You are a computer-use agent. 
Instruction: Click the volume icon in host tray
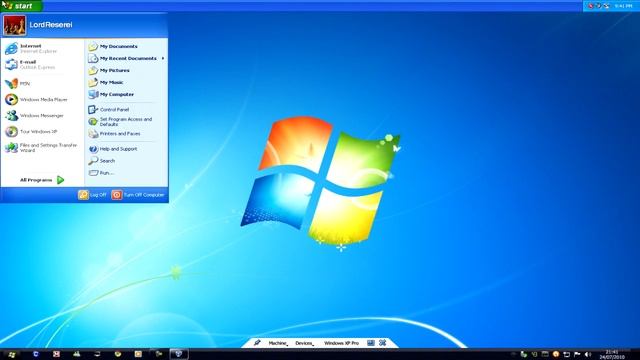[588, 354]
